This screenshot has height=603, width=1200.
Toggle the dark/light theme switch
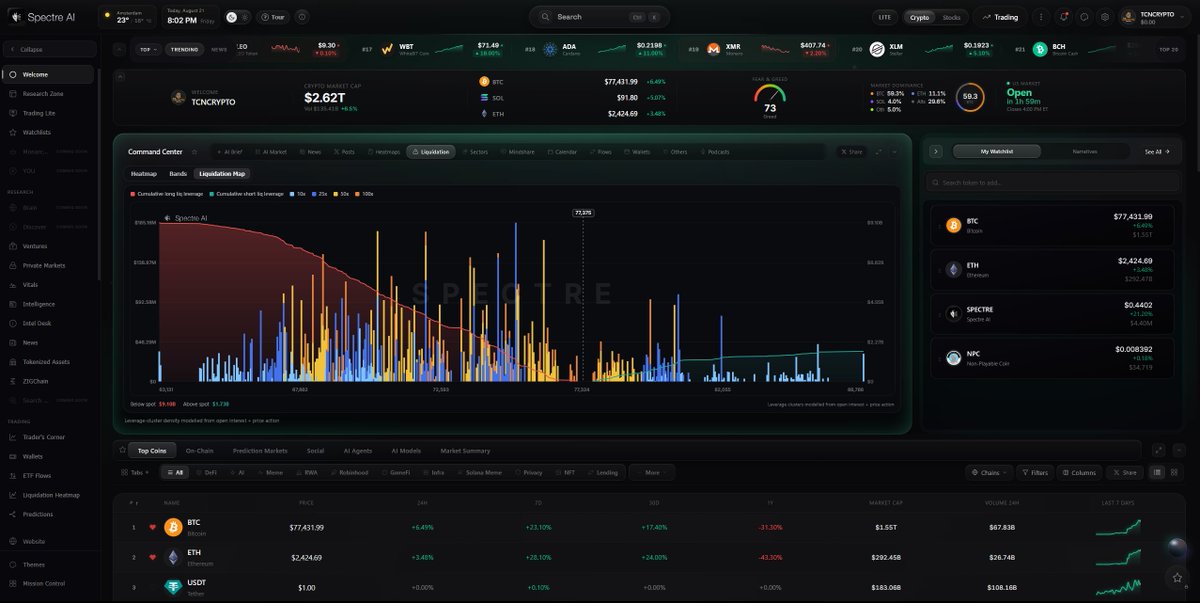click(238, 17)
